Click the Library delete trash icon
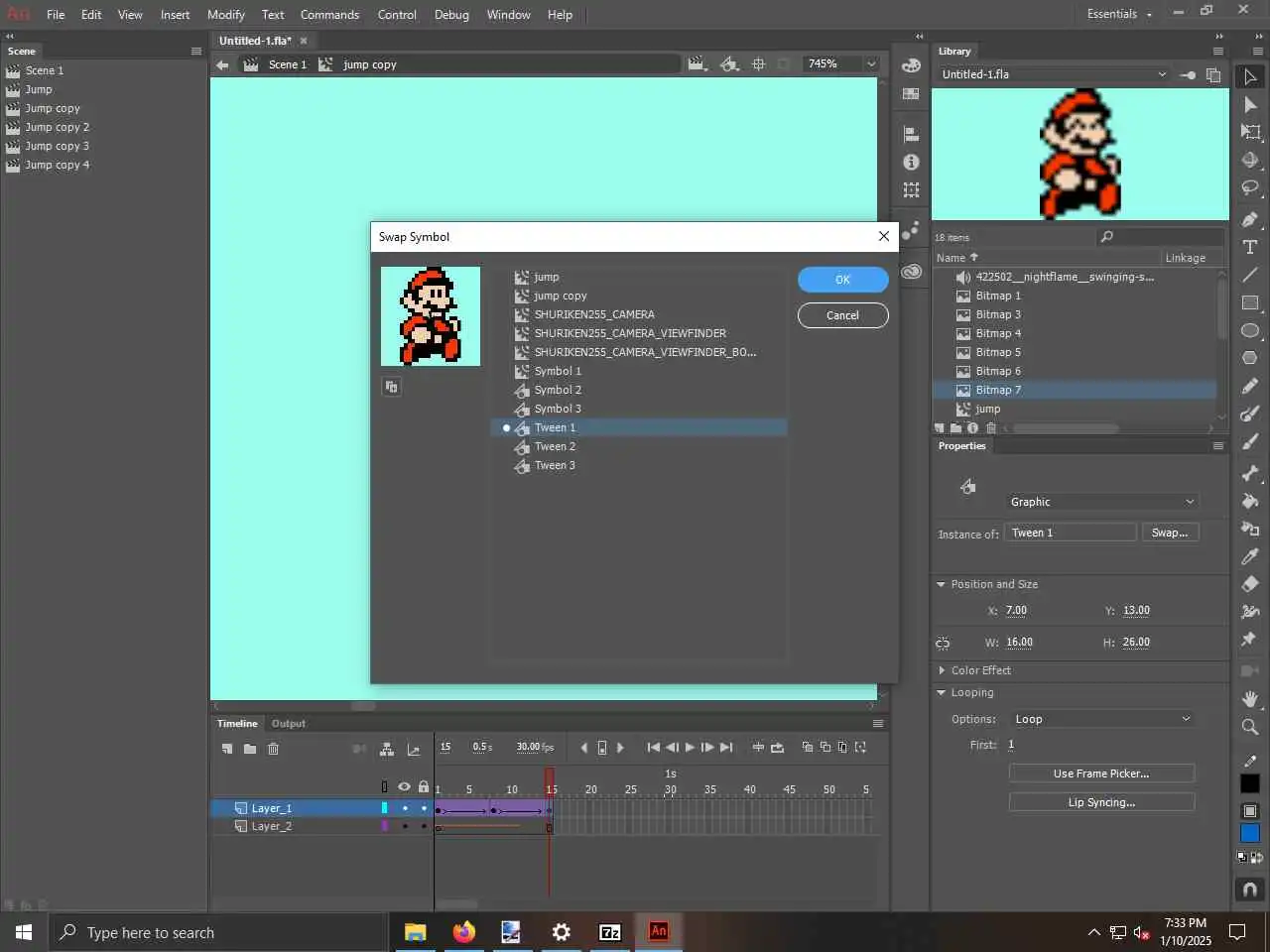Viewport: 1270px width, 952px height. click(x=990, y=428)
